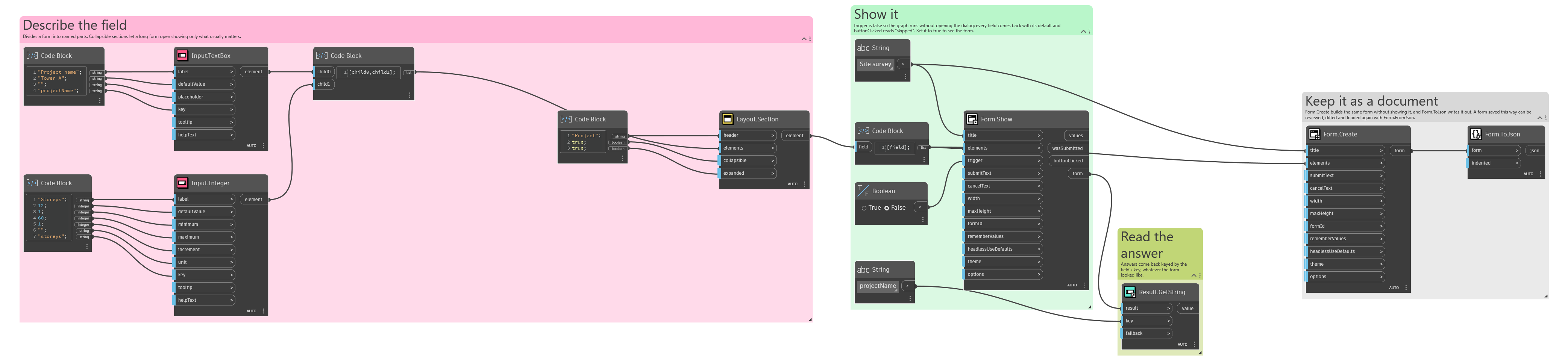Open the theme port chevron on Form.Create
The width and height of the screenshot is (1568, 360).
(1382, 265)
